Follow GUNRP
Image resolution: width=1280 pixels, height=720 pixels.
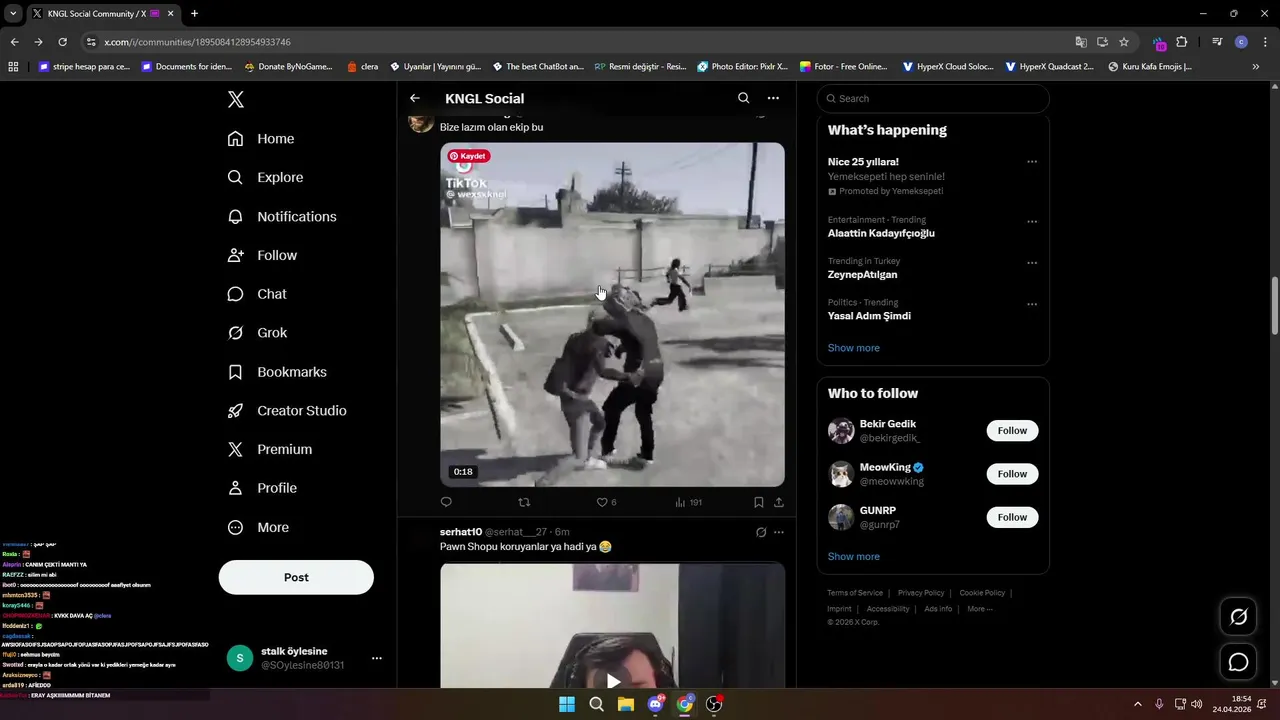(1012, 517)
